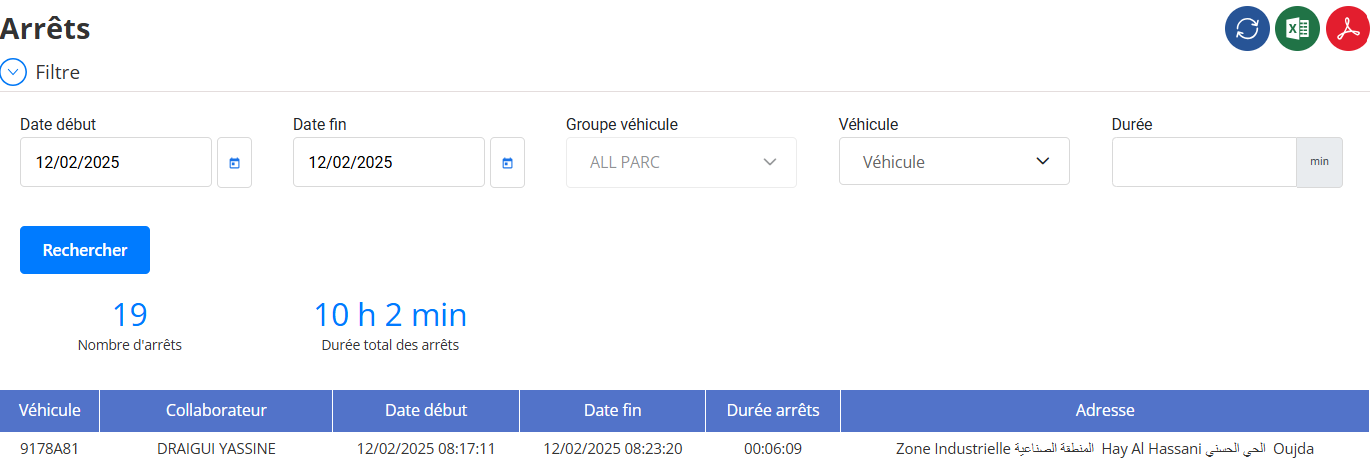Click inside the Date début field
This screenshot has height=462, width=1372.
(x=116, y=162)
